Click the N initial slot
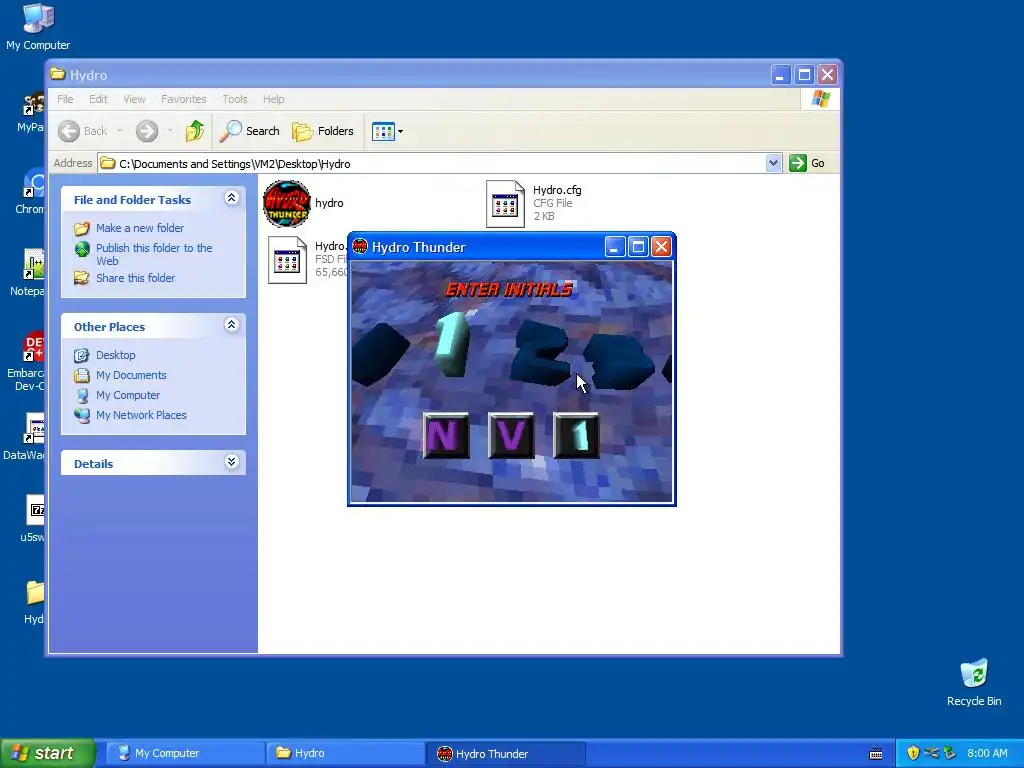The image size is (1024, 768). click(x=445, y=436)
